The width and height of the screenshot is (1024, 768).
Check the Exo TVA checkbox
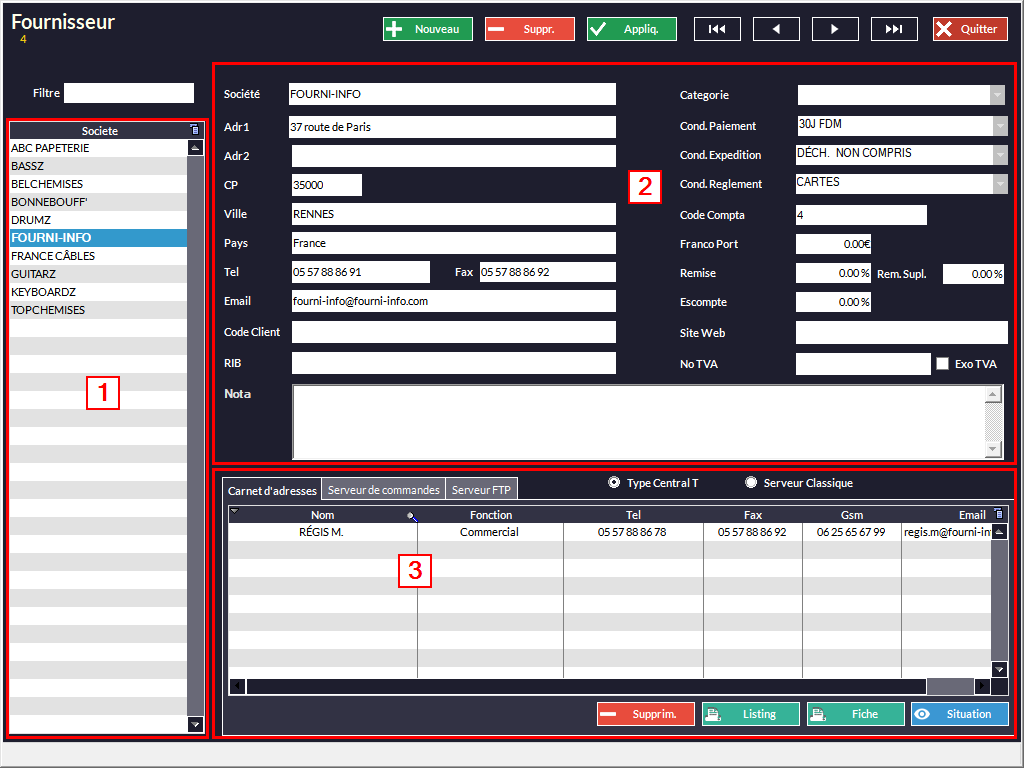point(942,364)
